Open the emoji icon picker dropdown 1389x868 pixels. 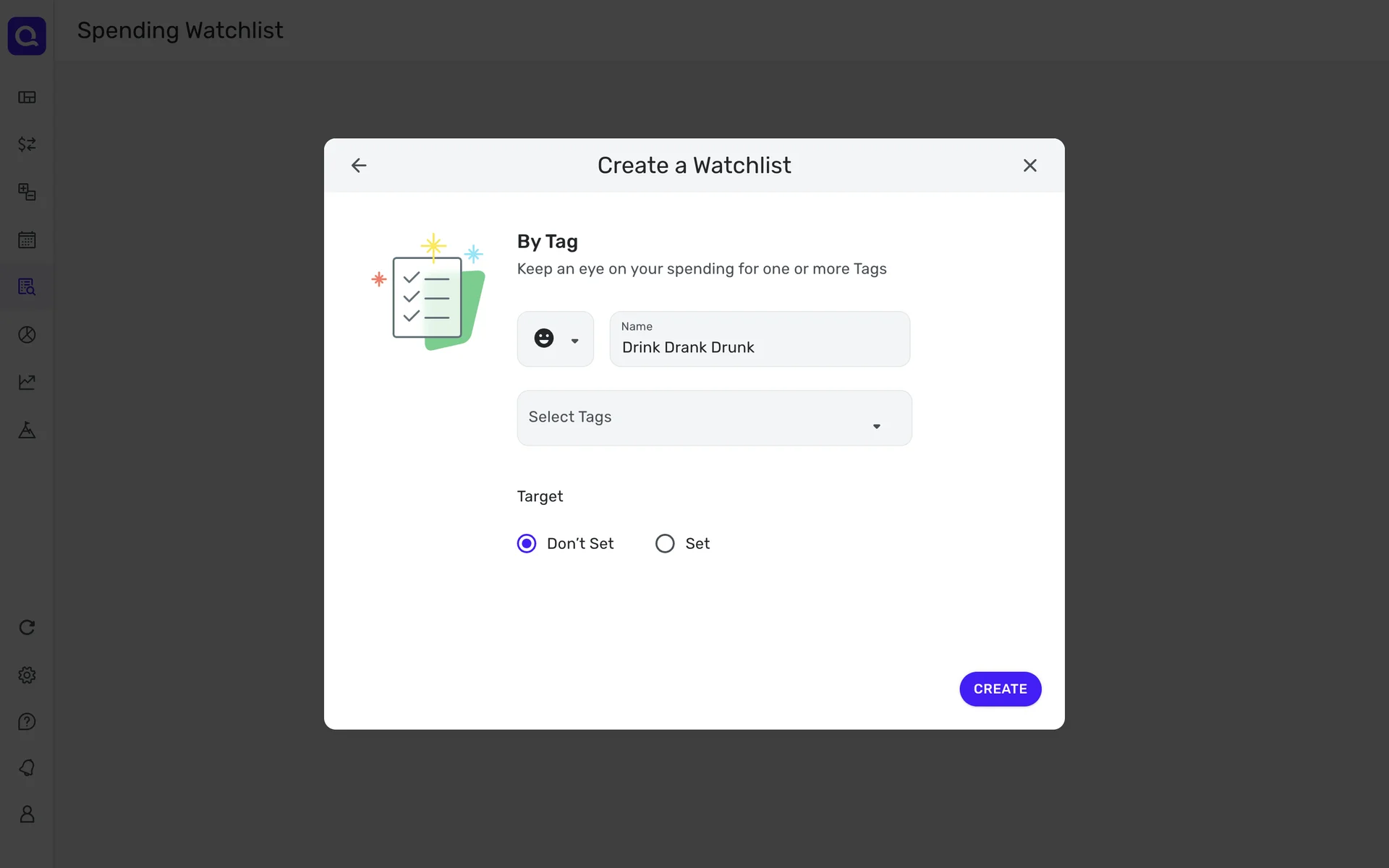pyautogui.click(x=574, y=341)
